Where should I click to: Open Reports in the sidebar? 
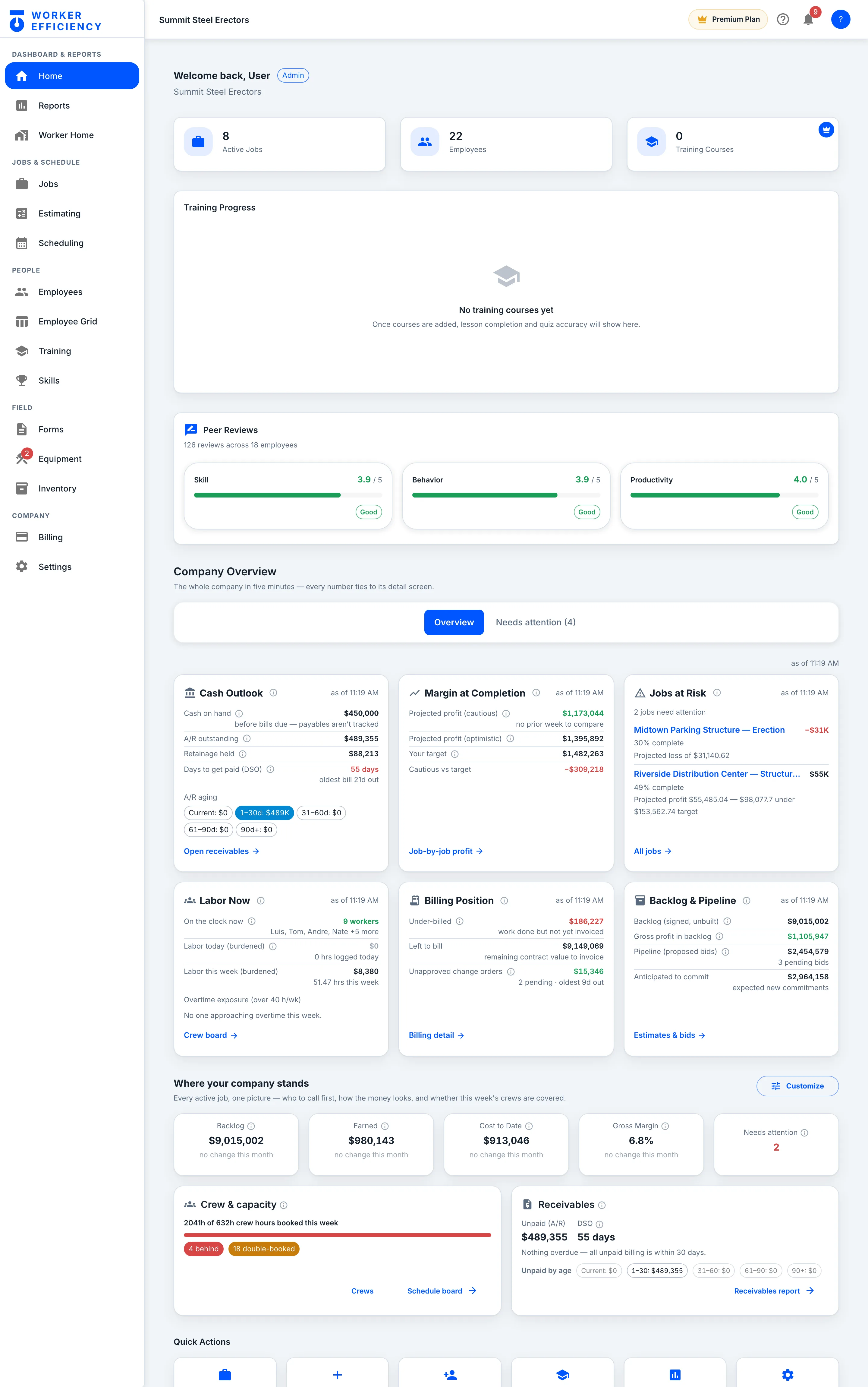point(72,106)
